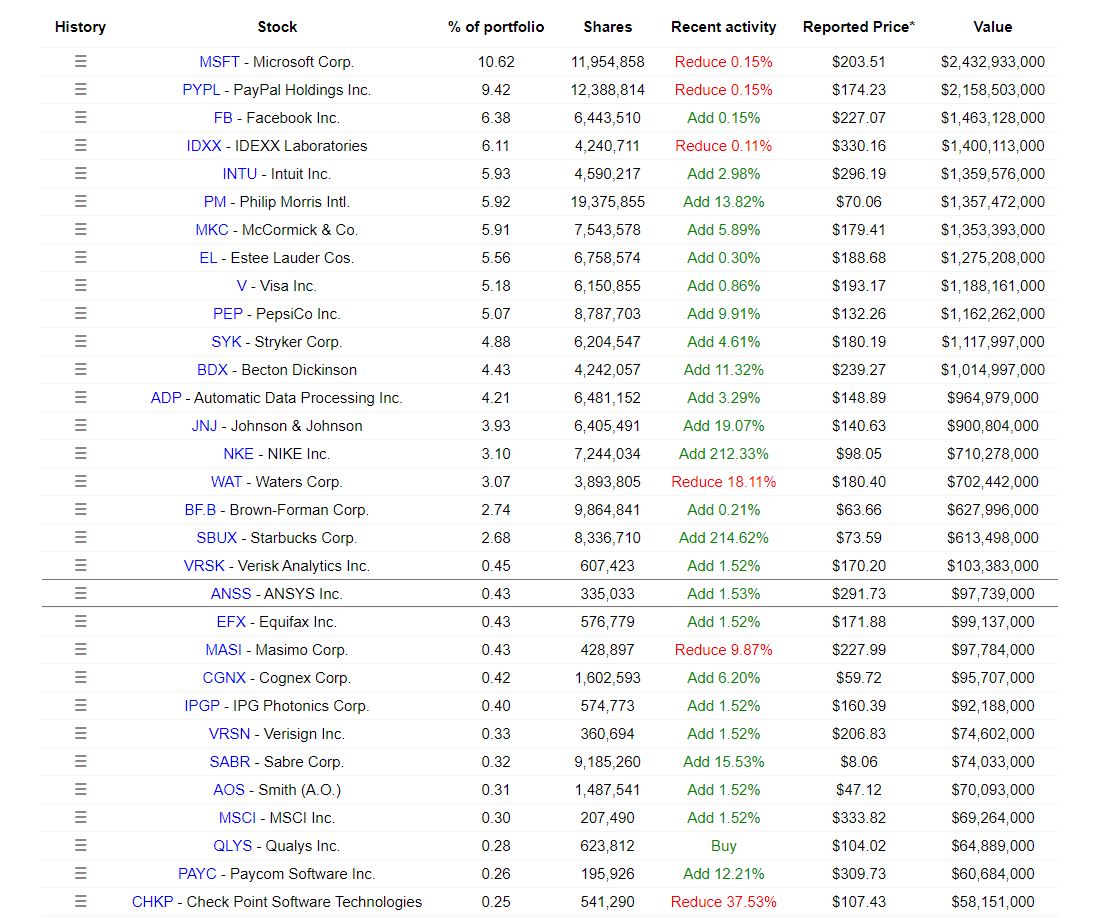Select 'Reduce 9.87%' in Masimo row

[723, 650]
